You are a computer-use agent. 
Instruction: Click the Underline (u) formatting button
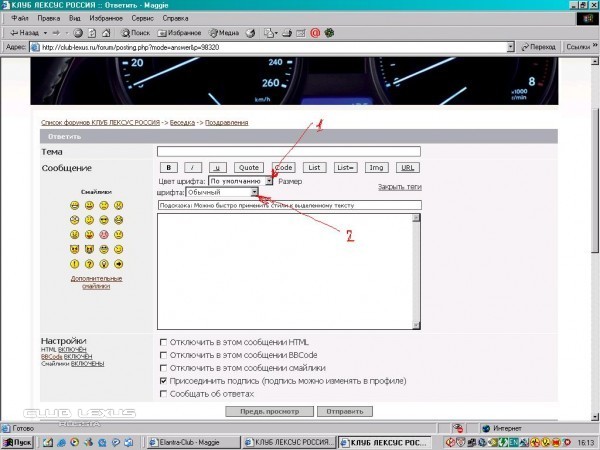pyautogui.click(x=219, y=167)
